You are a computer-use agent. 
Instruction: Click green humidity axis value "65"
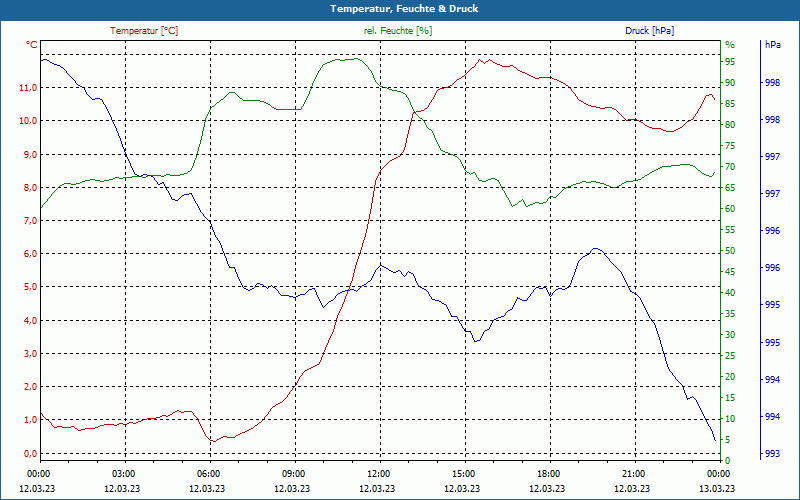(x=730, y=188)
